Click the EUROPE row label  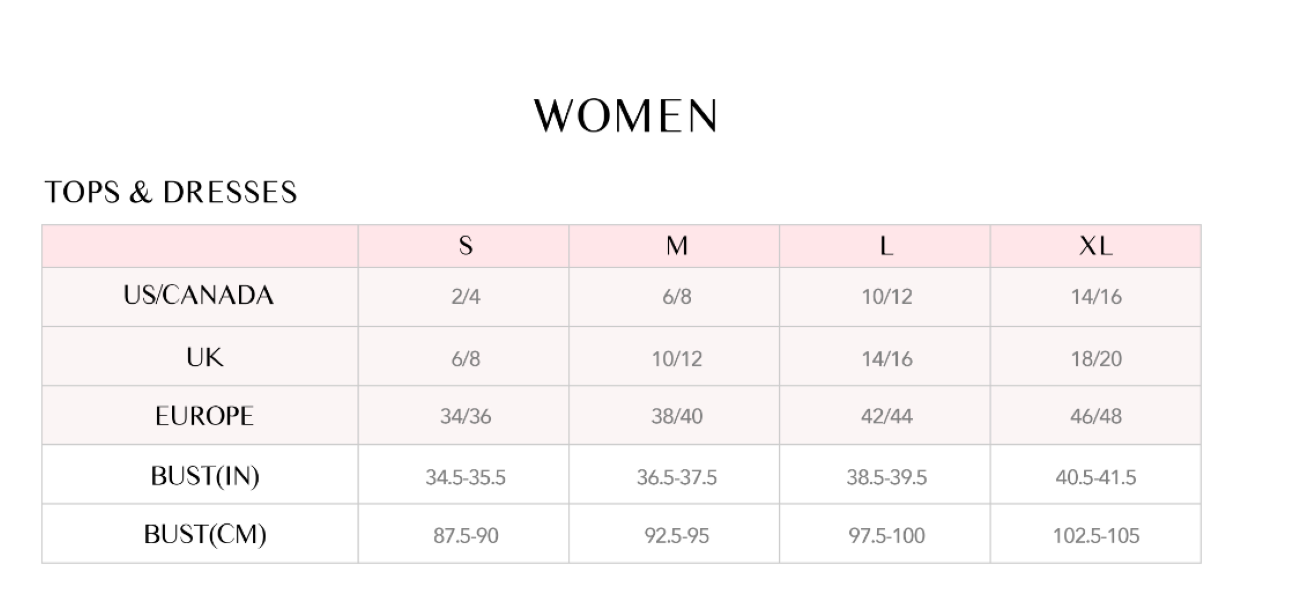204,416
